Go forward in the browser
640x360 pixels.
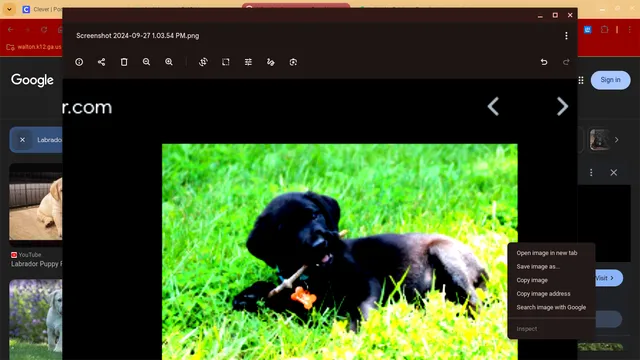27,30
